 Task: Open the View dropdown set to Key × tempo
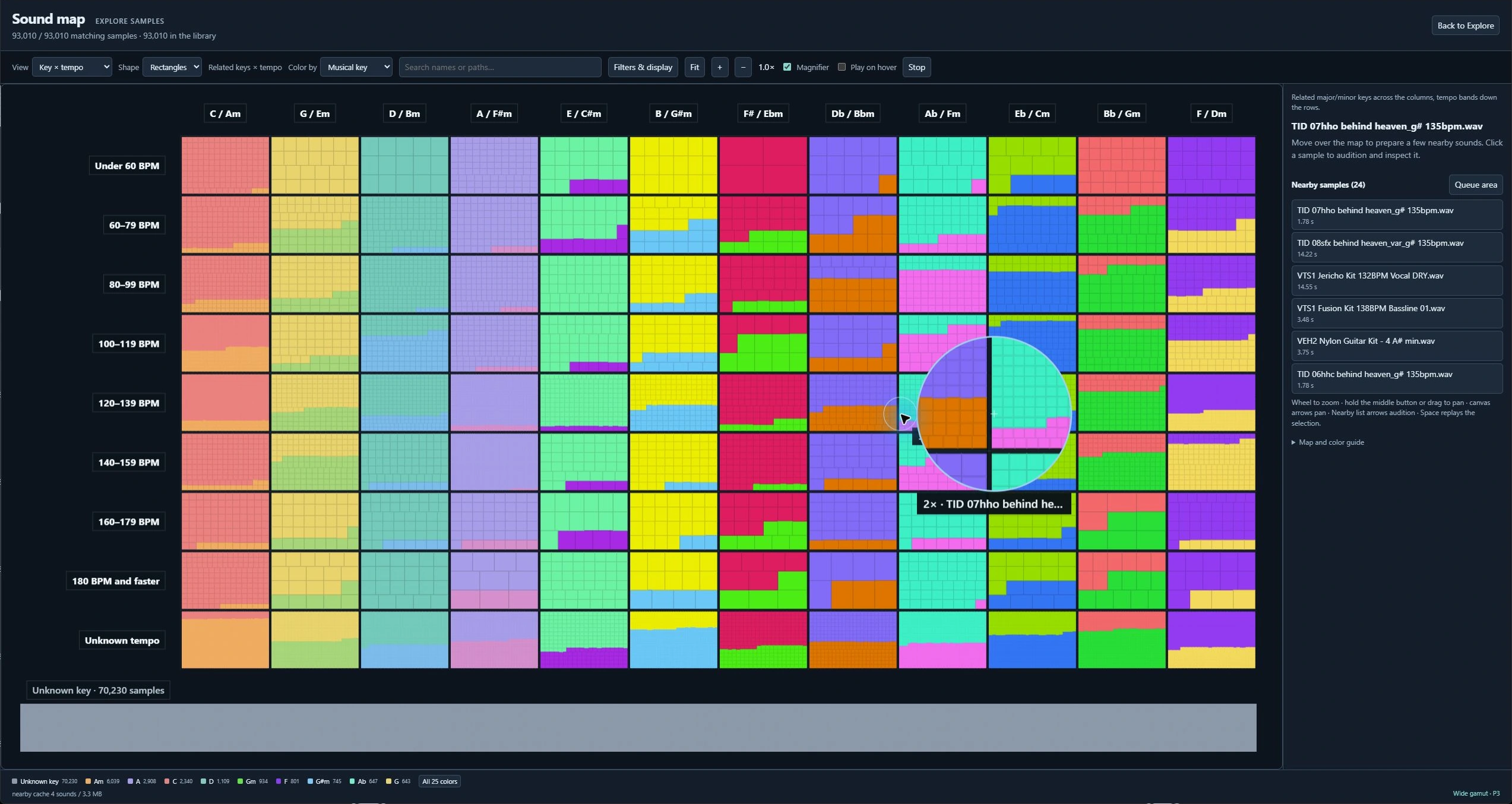pyautogui.click(x=72, y=67)
